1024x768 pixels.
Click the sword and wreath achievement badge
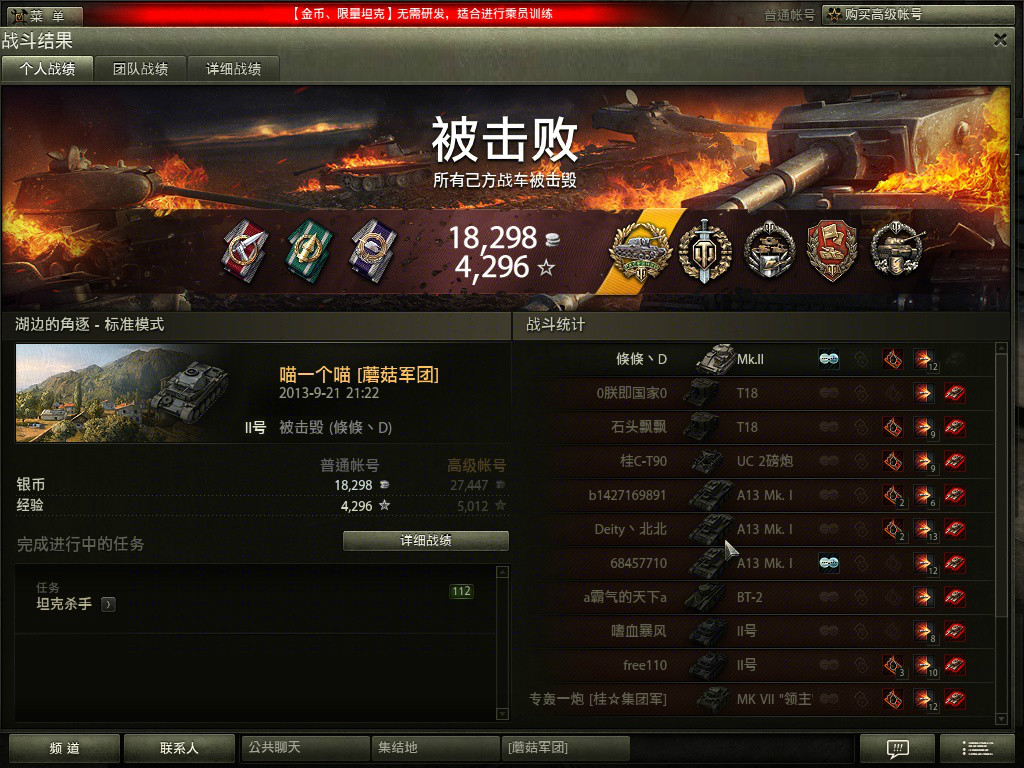[x=704, y=251]
